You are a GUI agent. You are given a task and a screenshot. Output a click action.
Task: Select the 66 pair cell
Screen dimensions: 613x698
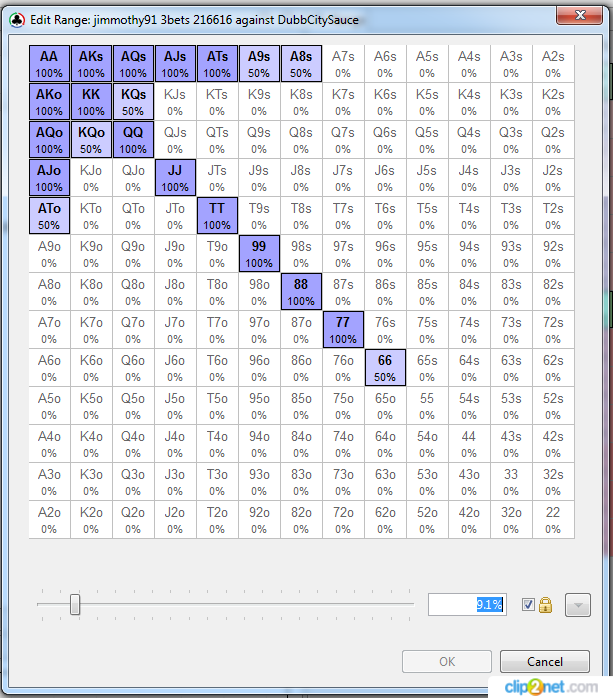click(x=385, y=368)
